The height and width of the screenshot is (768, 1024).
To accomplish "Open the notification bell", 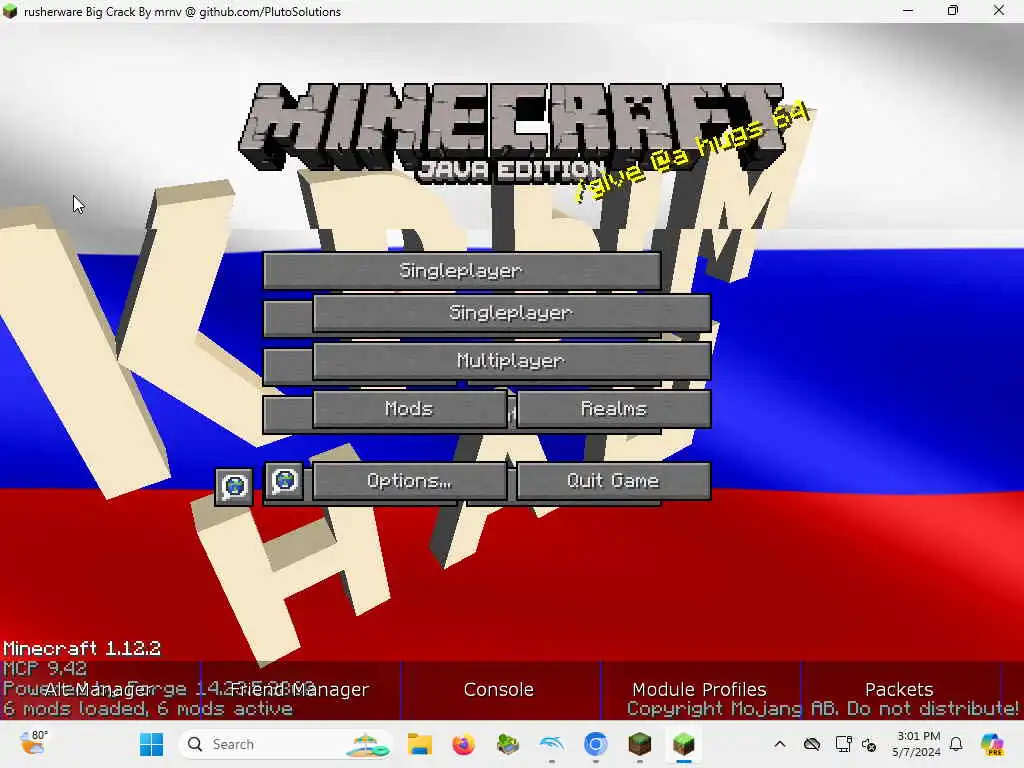I will pyautogui.click(x=956, y=744).
